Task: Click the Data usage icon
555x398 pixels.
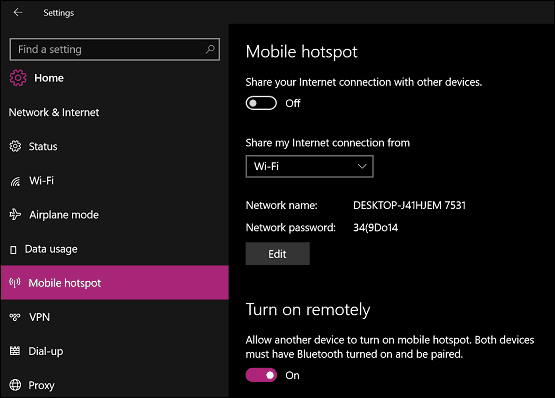Action: (13, 250)
